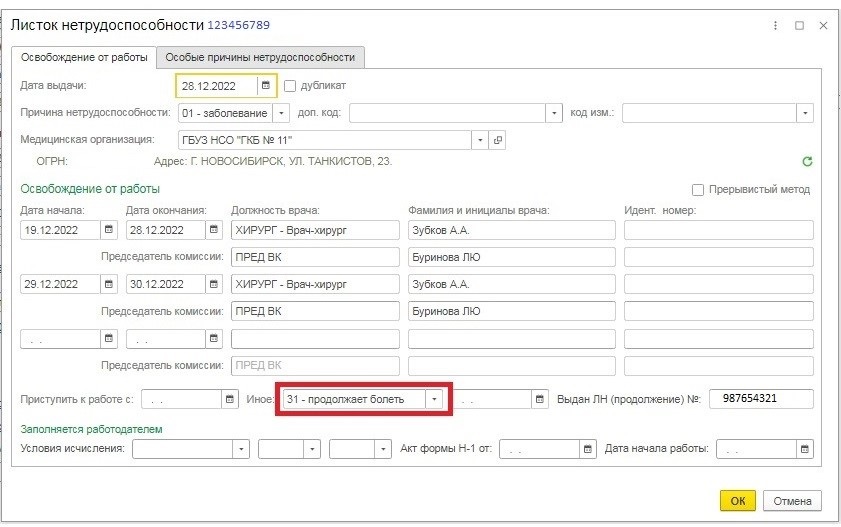
Task: Click empty third-row Должность врача field
Action: (x=315, y=339)
